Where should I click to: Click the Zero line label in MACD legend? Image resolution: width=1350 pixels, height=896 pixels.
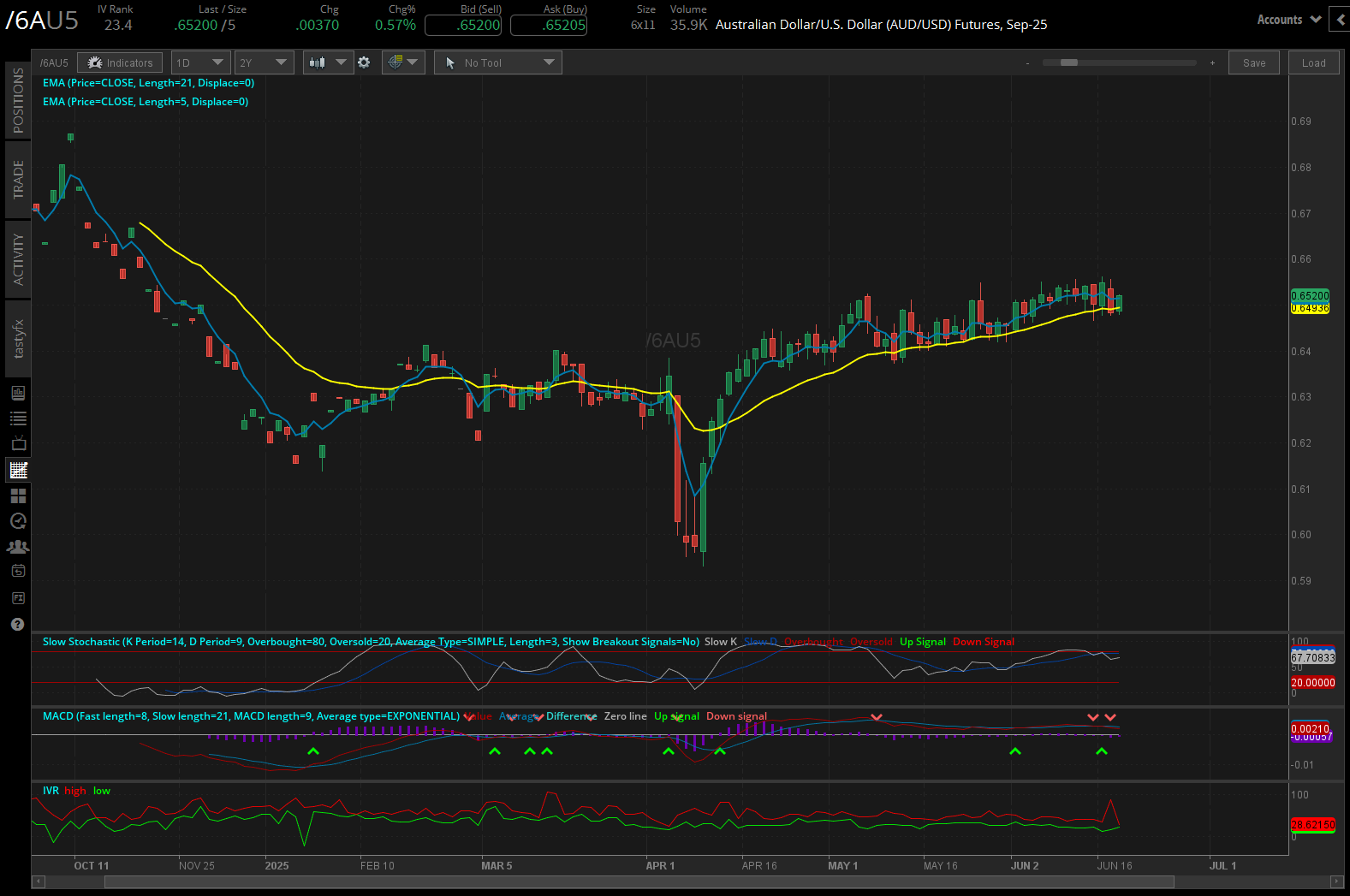626,716
